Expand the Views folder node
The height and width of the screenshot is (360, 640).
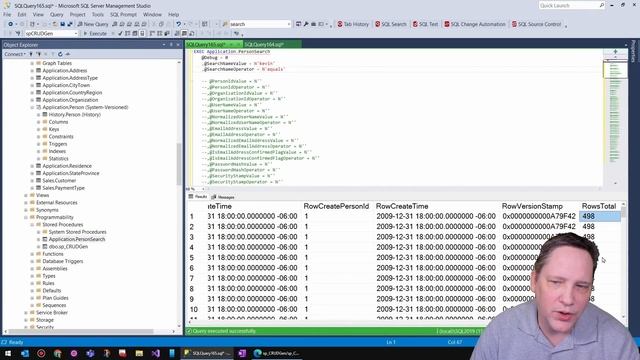coord(26,196)
